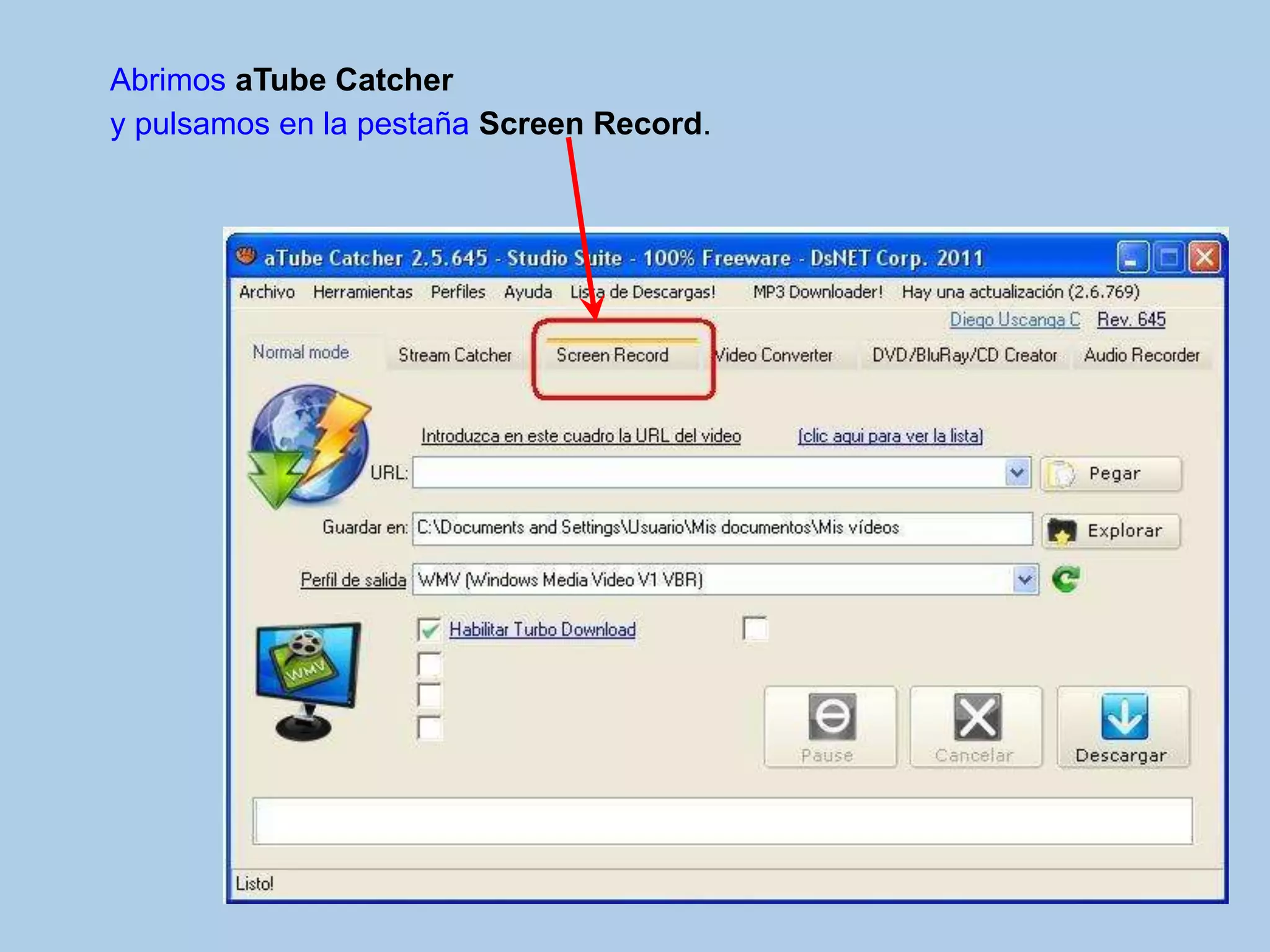
Task: Click the Diego Uscanga C link
Action: click(x=1015, y=320)
